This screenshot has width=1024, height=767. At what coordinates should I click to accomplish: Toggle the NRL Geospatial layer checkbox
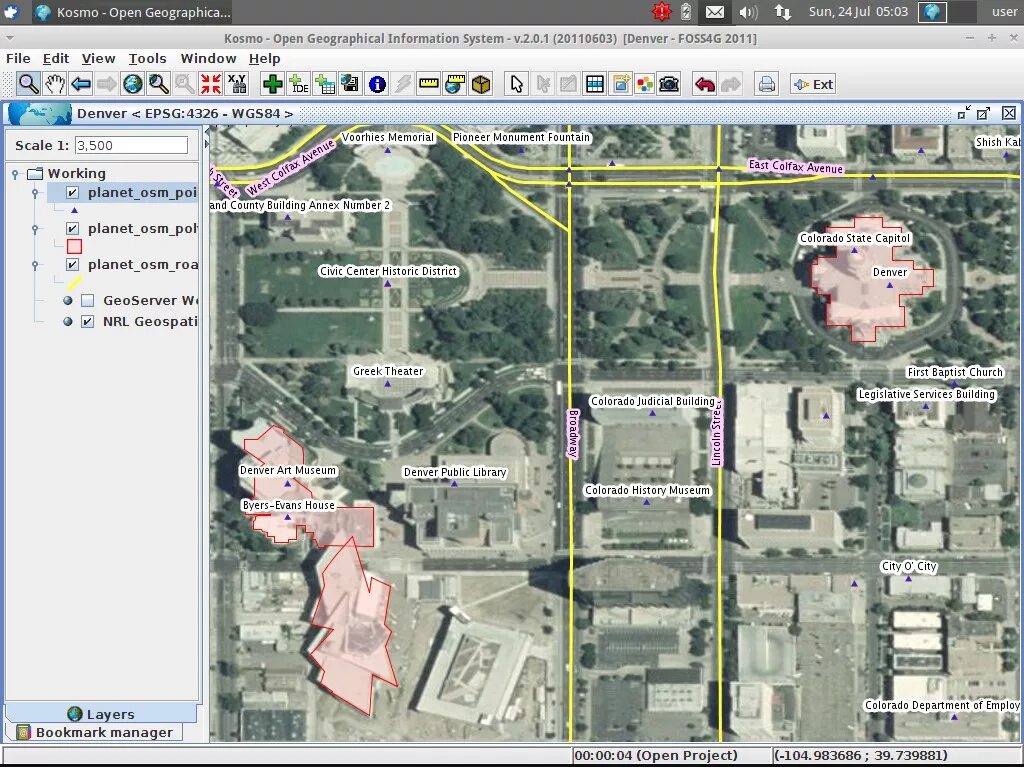[x=88, y=321]
